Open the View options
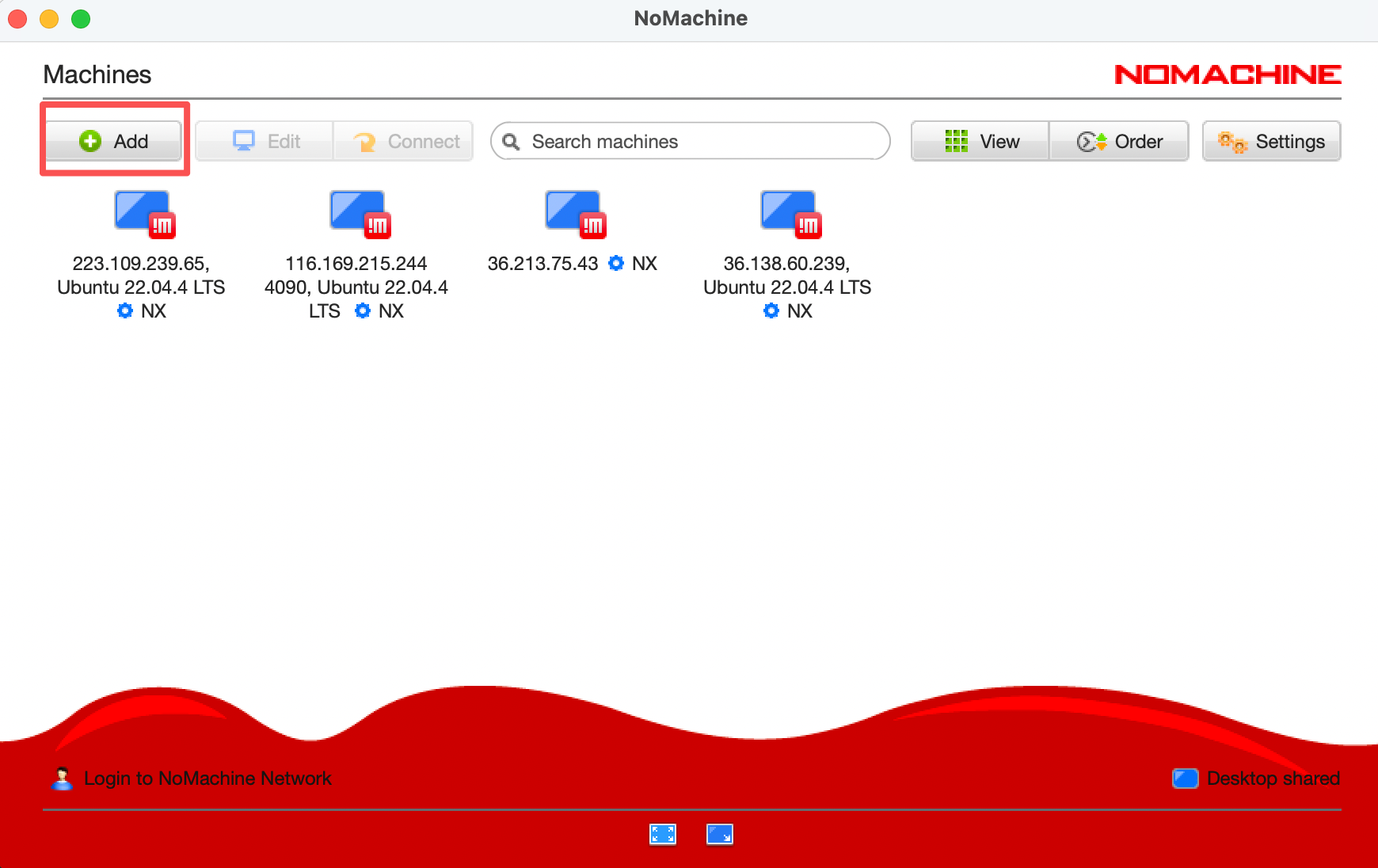The height and width of the screenshot is (868, 1378). point(980,141)
